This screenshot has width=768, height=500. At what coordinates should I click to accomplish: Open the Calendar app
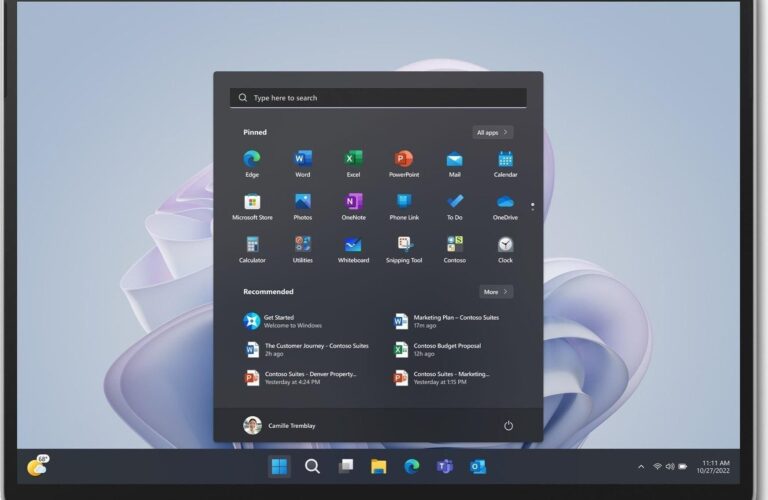[x=505, y=164]
